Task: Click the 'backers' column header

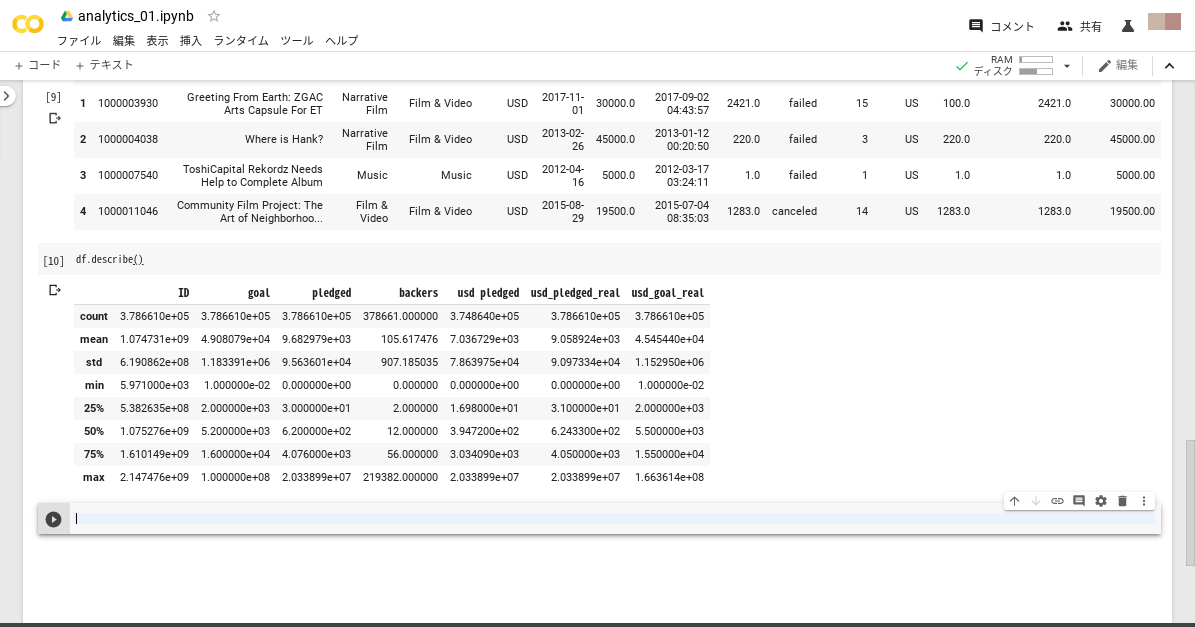Action: coord(418,293)
